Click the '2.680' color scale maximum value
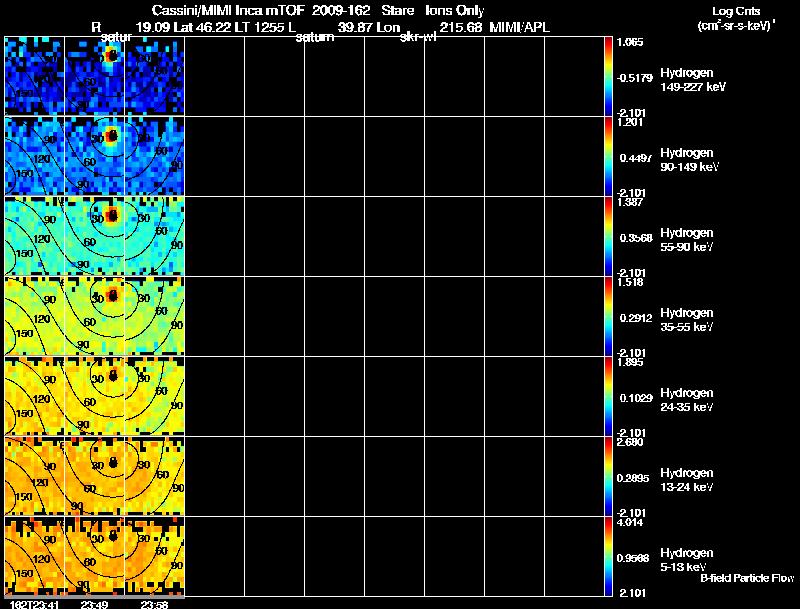800x609 pixels. point(630,442)
